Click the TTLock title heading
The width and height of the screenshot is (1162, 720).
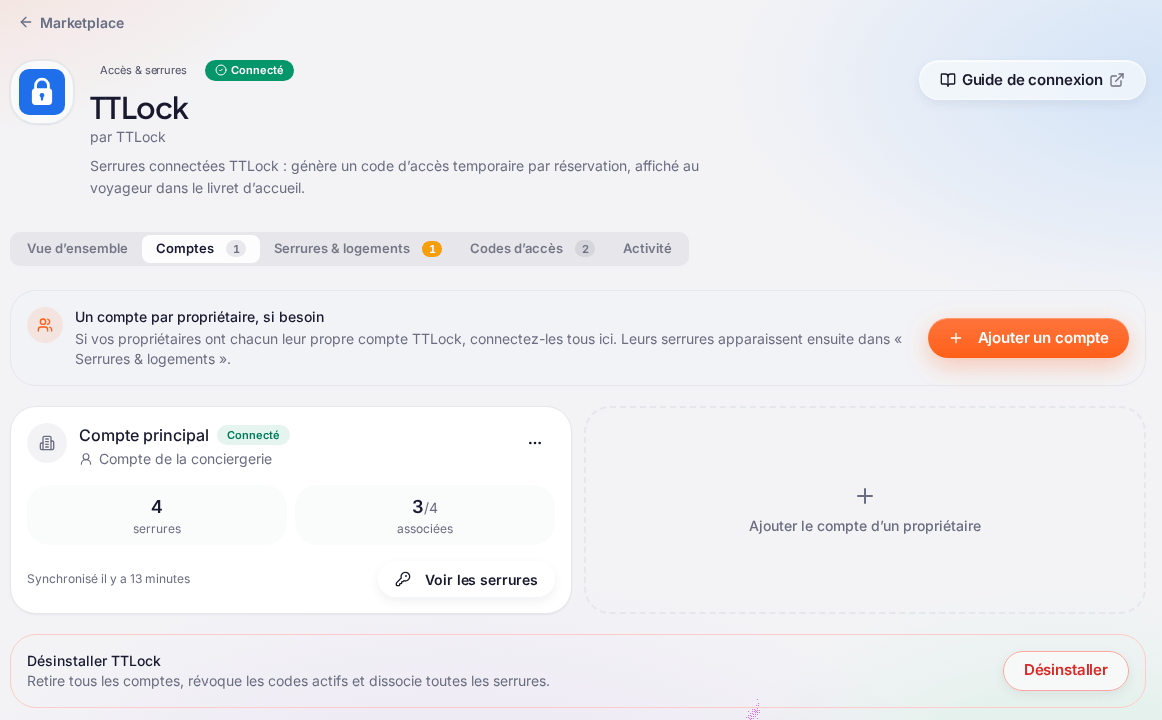point(139,109)
